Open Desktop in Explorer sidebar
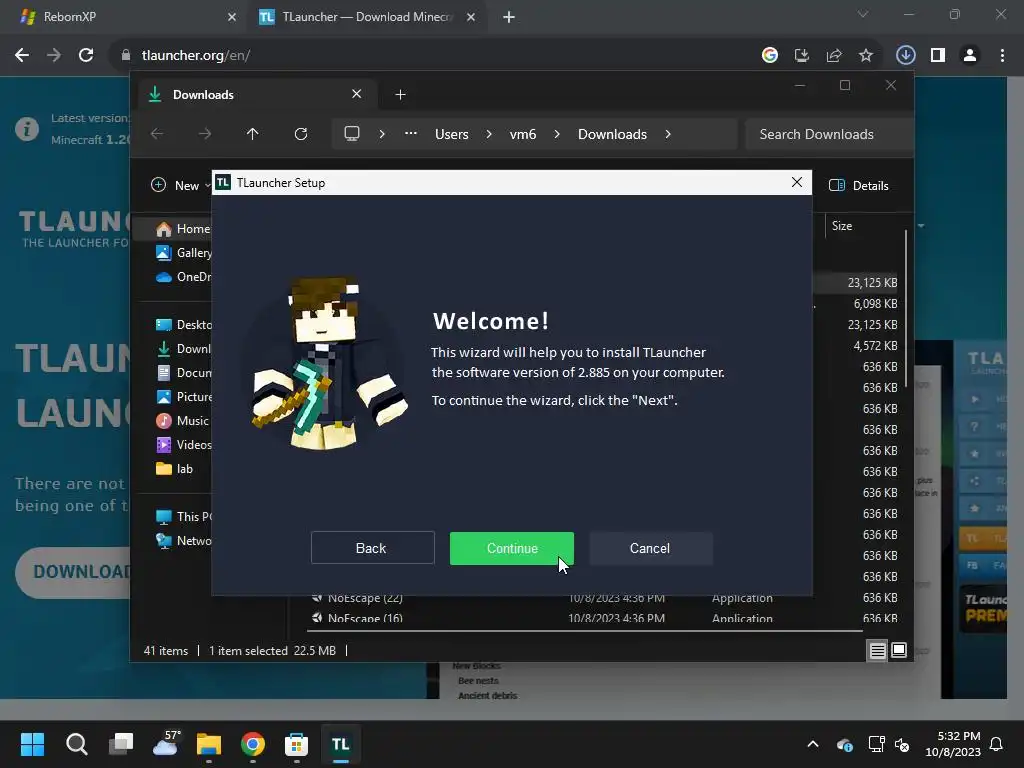Viewport: 1024px width, 768px height. coord(184,325)
